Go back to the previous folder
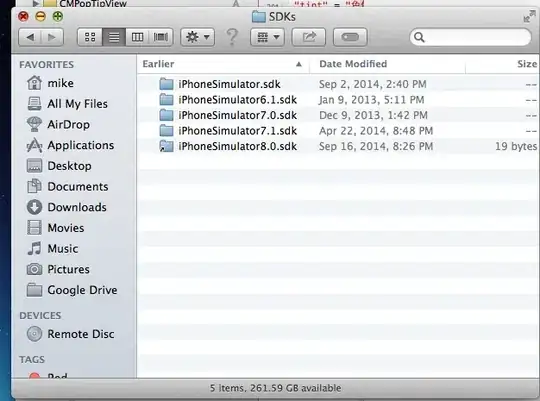540x401 pixels. click(x=30, y=37)
